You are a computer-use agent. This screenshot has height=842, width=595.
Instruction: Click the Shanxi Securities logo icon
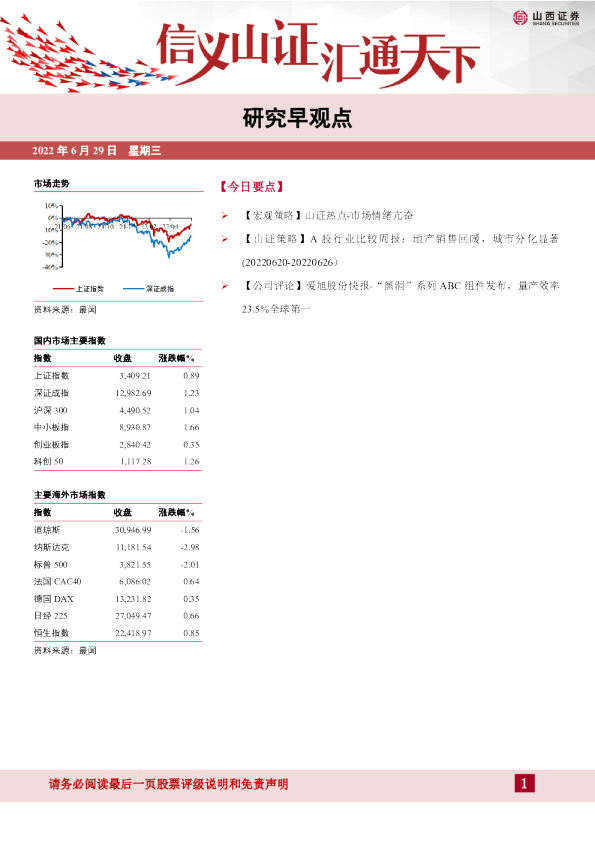click(520, 18)
